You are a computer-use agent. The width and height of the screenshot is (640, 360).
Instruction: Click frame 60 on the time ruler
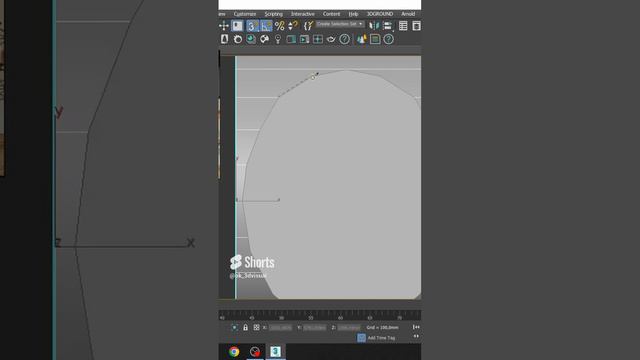point(340,317)
